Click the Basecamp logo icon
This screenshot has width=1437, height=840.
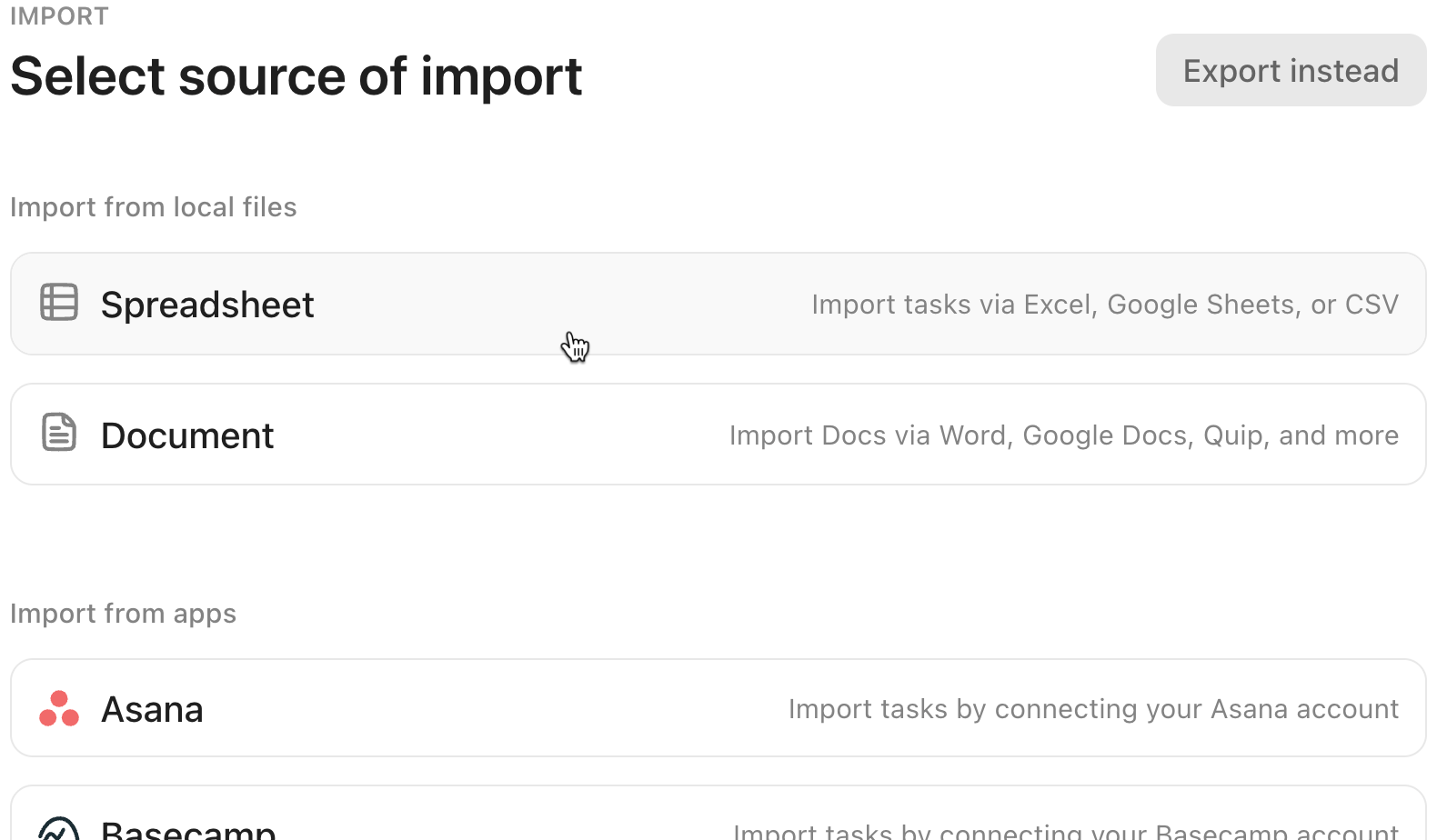click(x=58, y=829)
